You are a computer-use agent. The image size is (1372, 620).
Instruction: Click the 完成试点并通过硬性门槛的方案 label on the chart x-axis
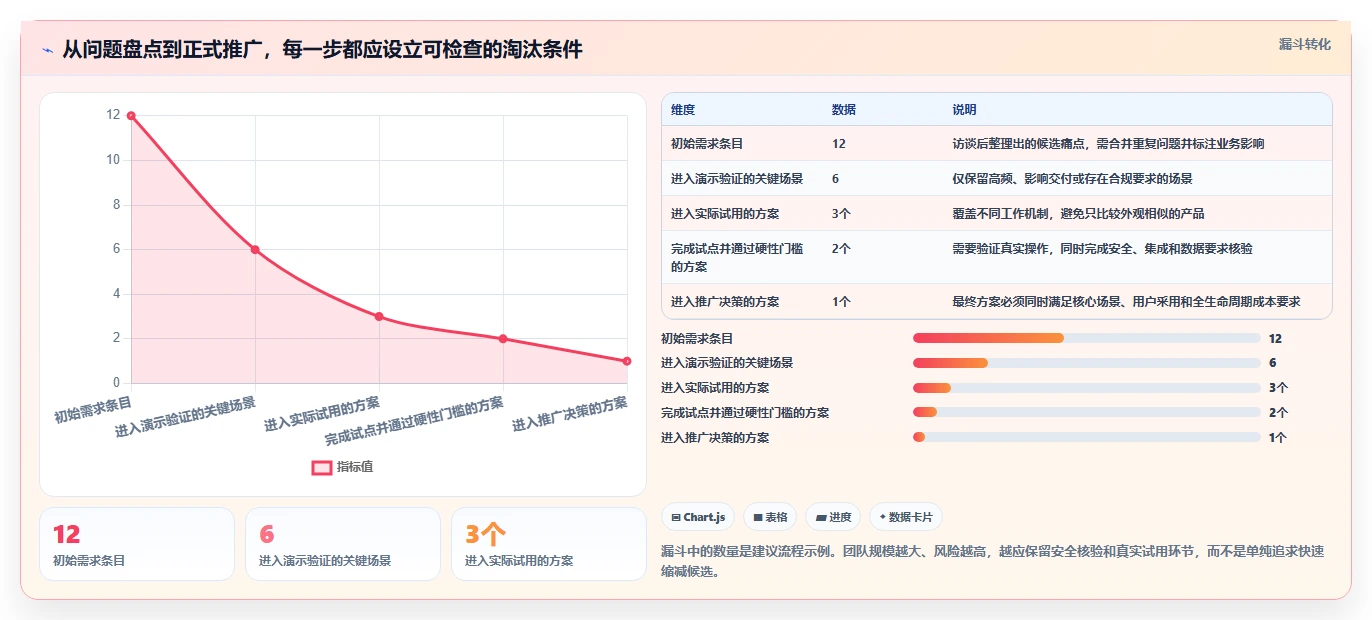point(414,422)
